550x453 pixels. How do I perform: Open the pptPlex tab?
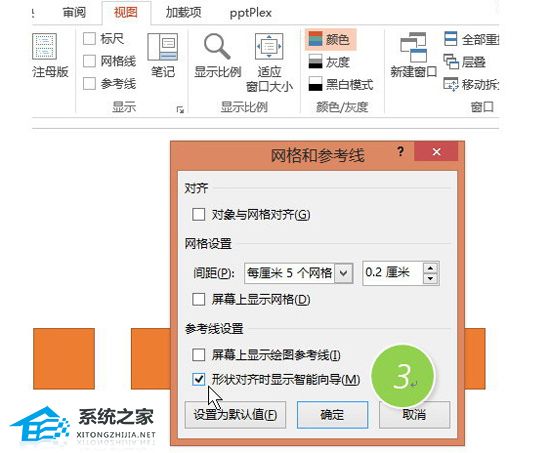[250, 13]
